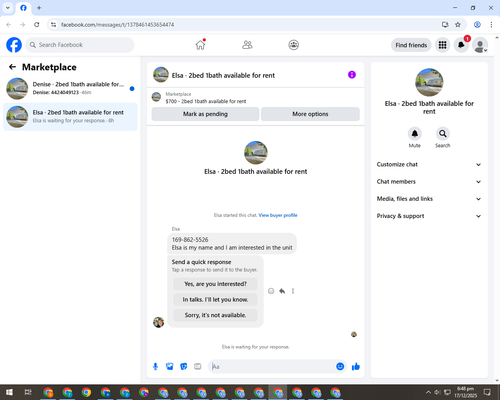Click the back arrow beside Marketplace

pos(12,67)
